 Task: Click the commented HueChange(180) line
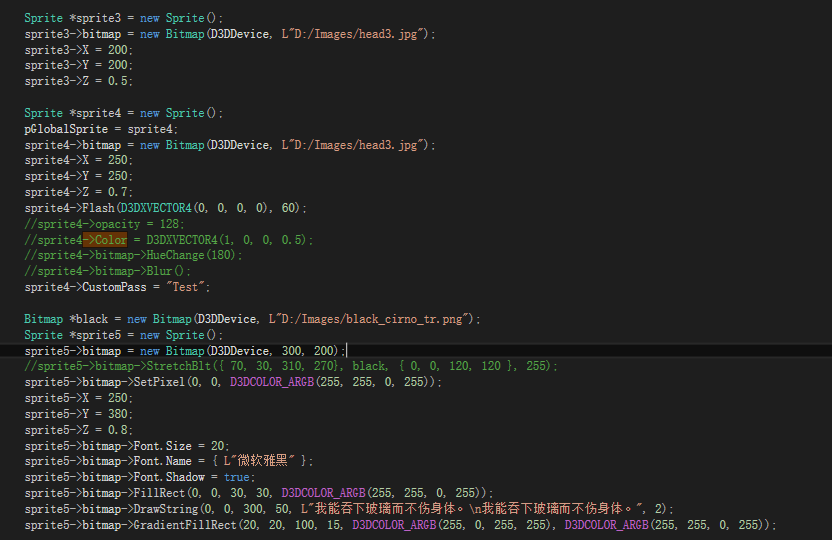(x=133, y=255)
